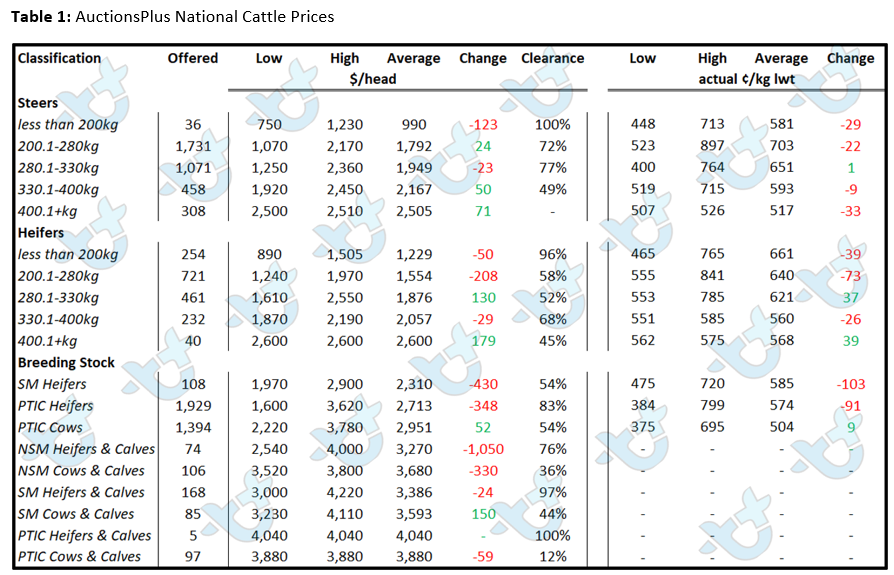Select the ¢/kg low value '375'
This screenshot has height=575, width=894.
(x=643, y=427)
